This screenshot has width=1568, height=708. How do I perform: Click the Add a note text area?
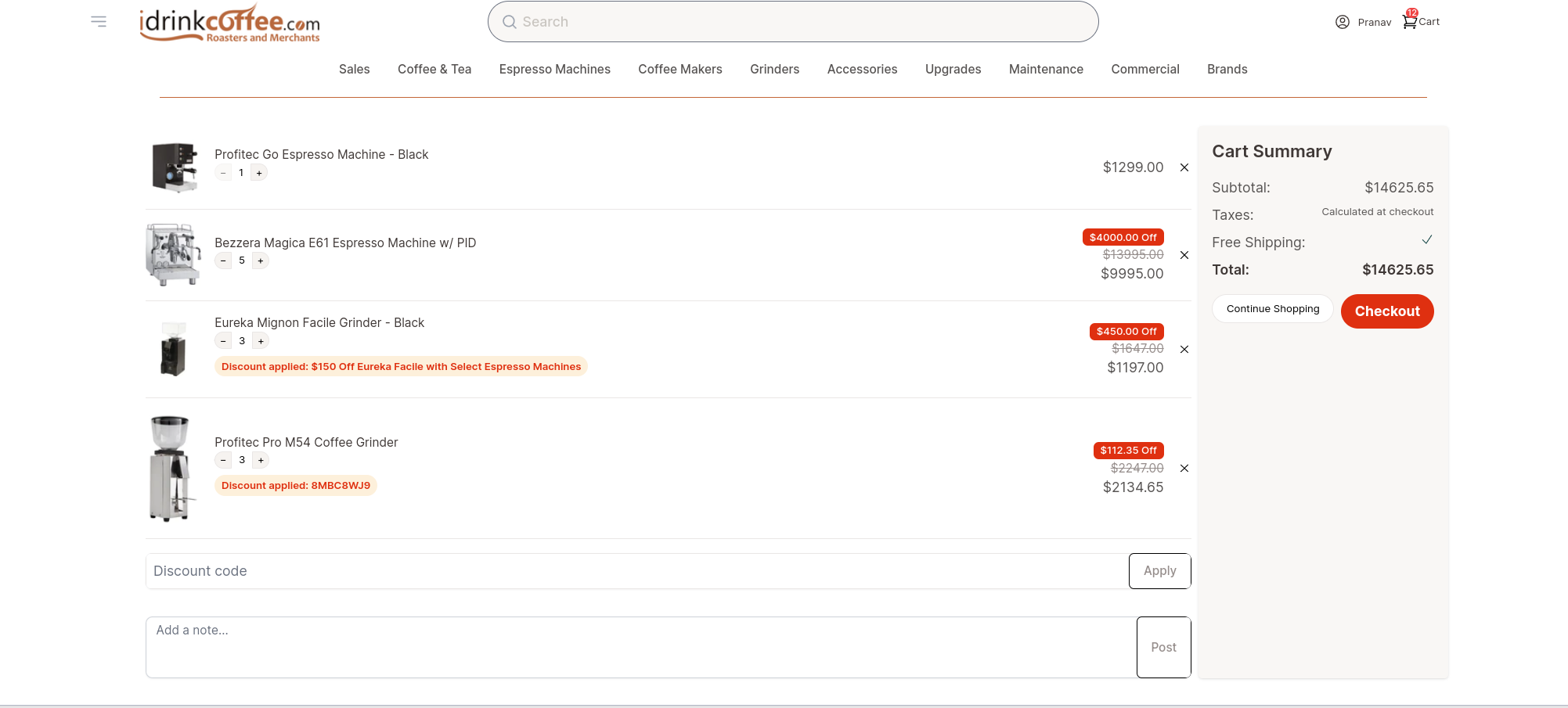641,648
